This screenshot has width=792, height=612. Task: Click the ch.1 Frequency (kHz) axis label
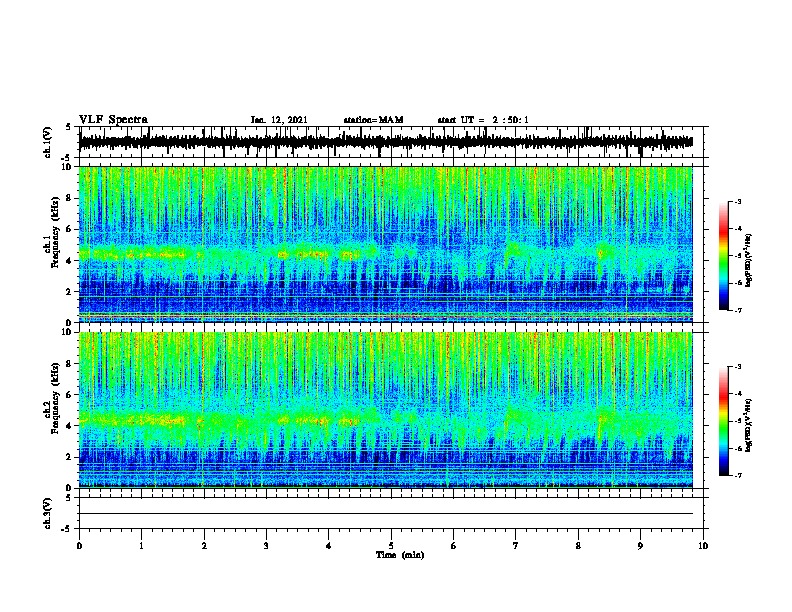pyautogui.click(x=57, y=233)
